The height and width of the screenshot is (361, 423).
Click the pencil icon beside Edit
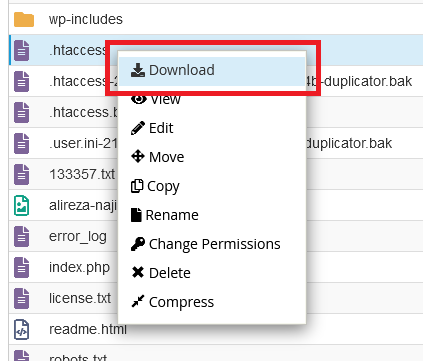coord(138,128)
